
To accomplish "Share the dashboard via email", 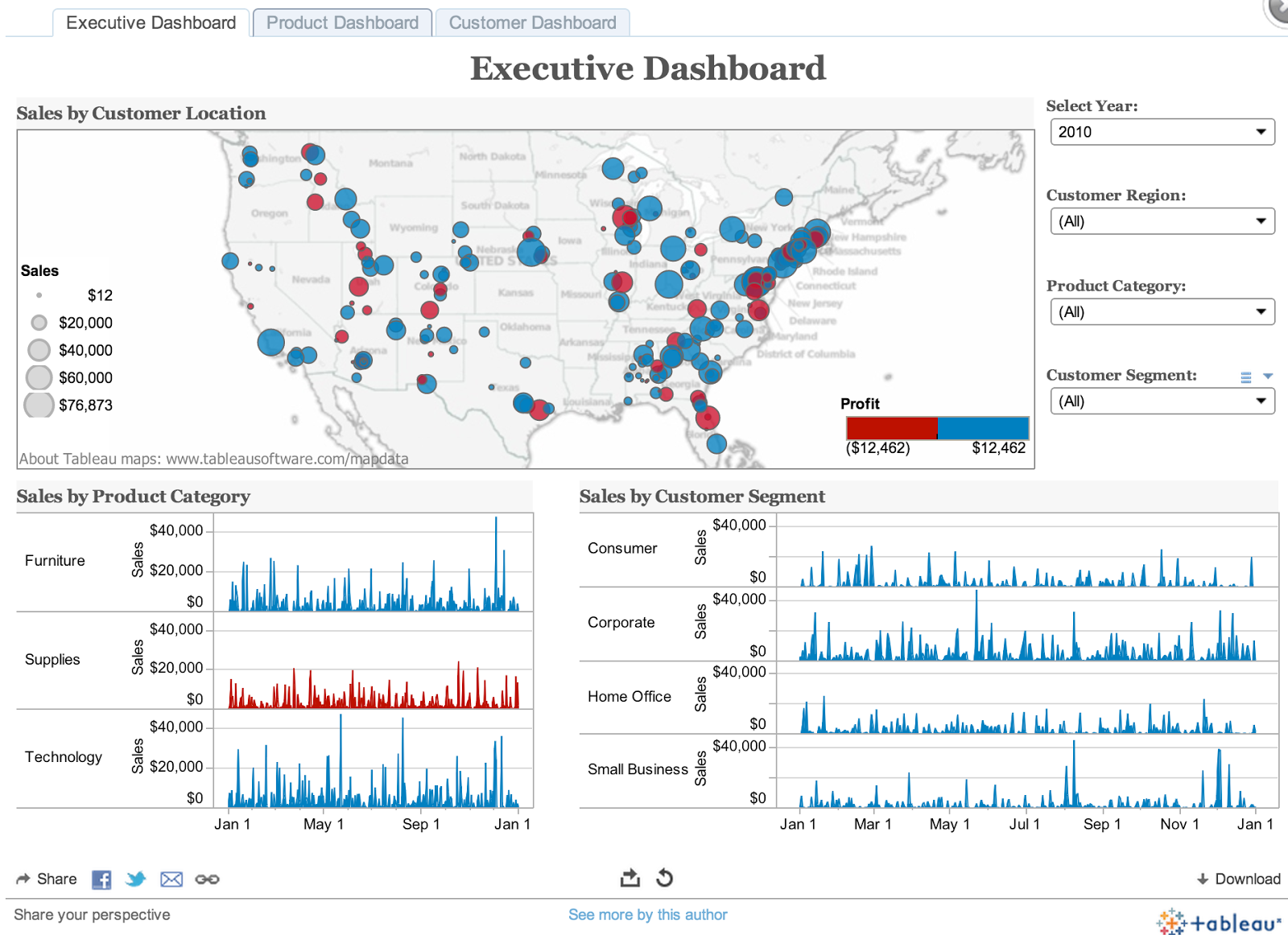I will pyautogui.click(x=171, y=879).
